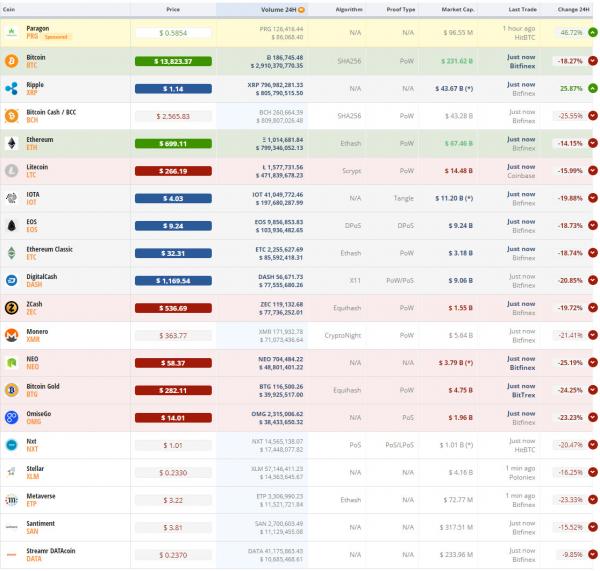Sort by the Coin column header
600x571 pixels.
point(9,9)
